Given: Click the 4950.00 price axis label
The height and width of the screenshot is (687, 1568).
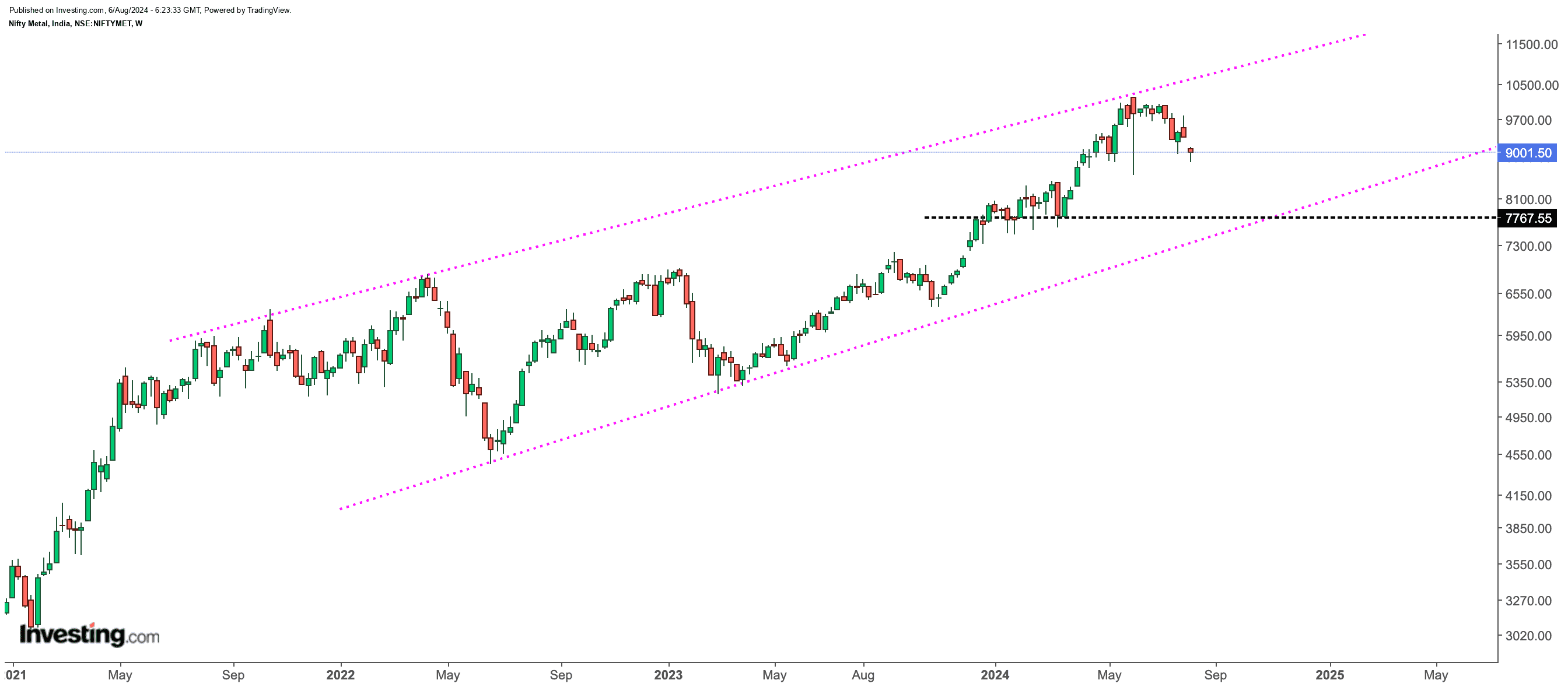Looking at the screenshot, I should pyautogui.click(x=1528, y=418).
